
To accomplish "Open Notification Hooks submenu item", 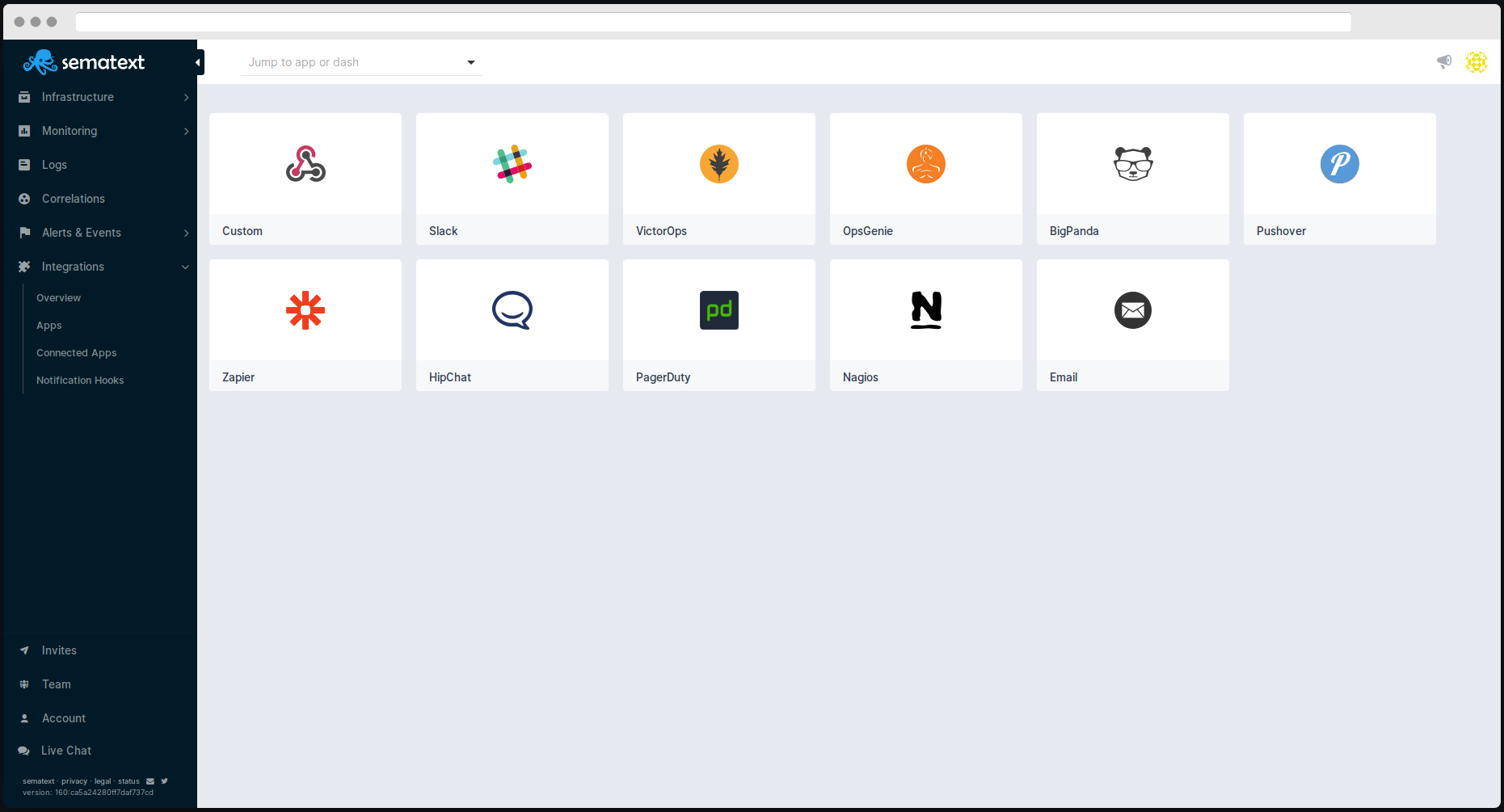I will (x=80, y=381).
